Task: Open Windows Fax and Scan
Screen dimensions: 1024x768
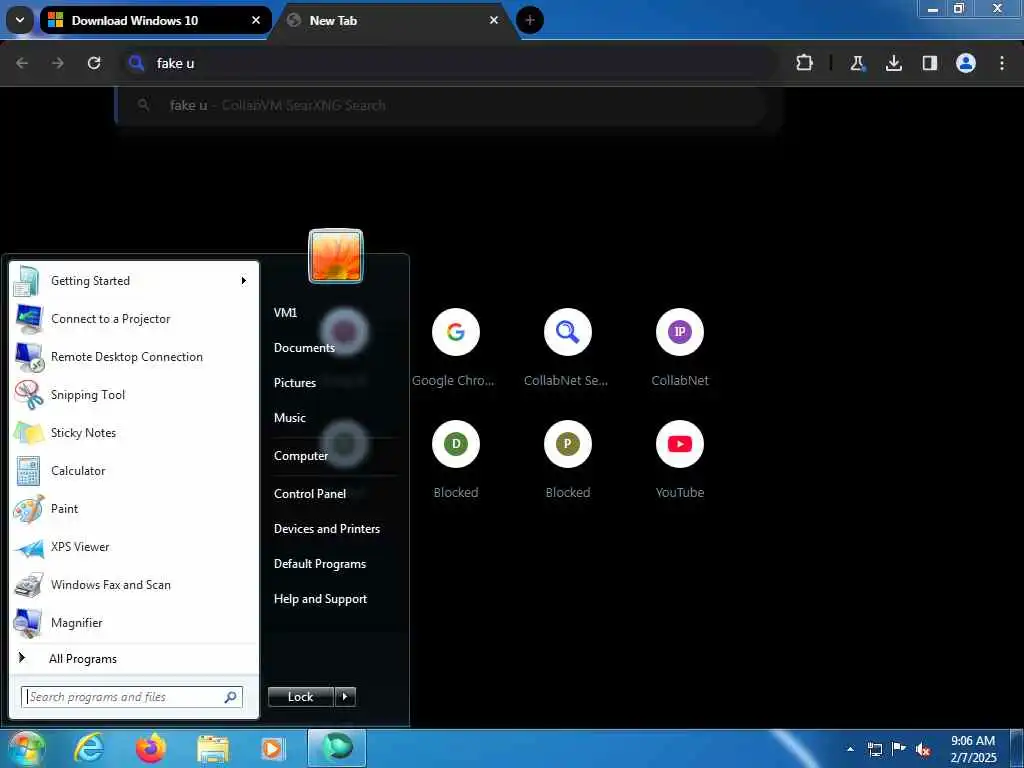Action: point(134,584)
